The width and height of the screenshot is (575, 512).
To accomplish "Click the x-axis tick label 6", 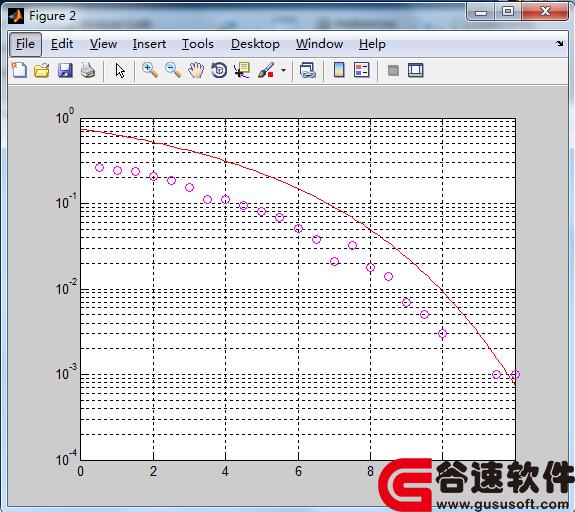I will (298, 471).
